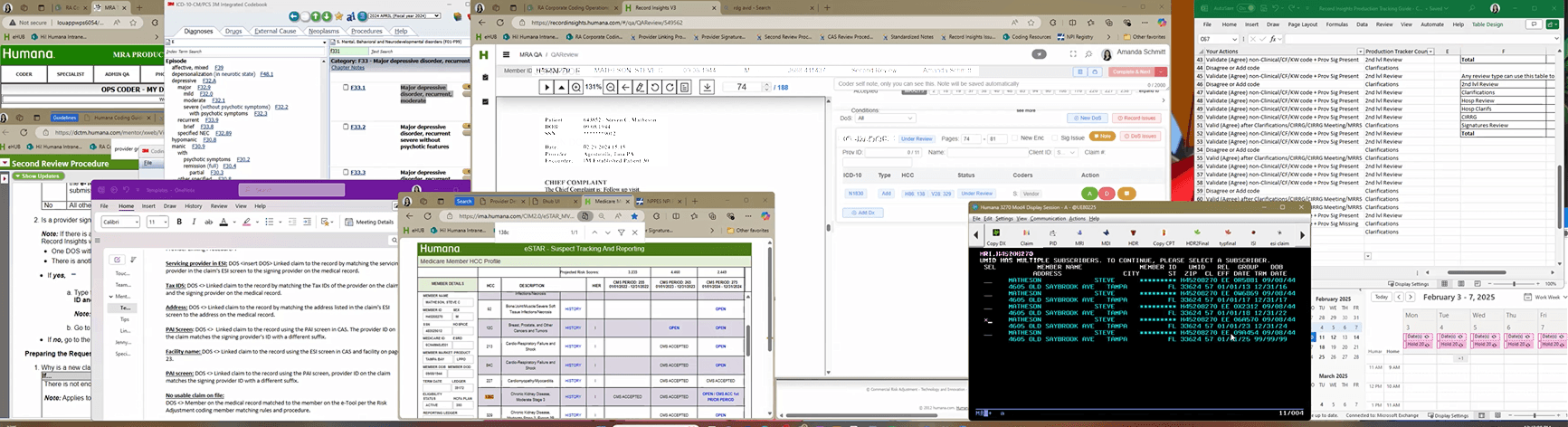The image size is (1568, 427).
Task: Check the F33.2 checkbox in Codebook
Action: click(x=346, y=127)
